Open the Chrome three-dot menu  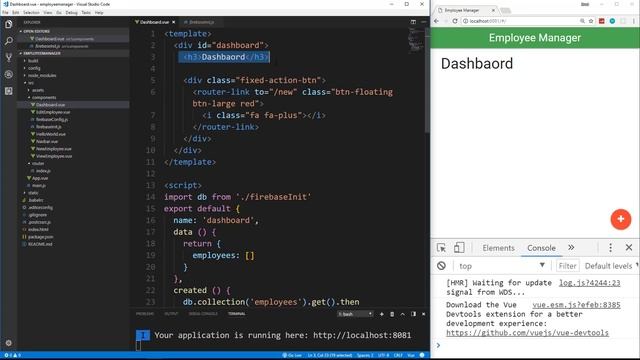(634, 21)
